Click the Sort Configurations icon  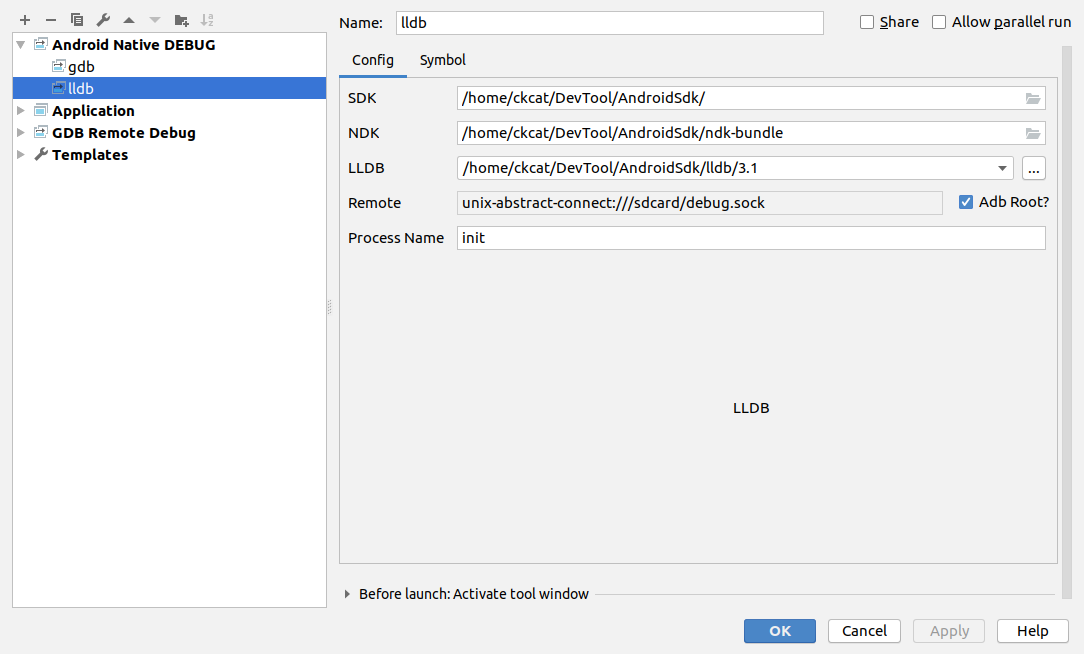pyautogui.click(x=207, y=20)
